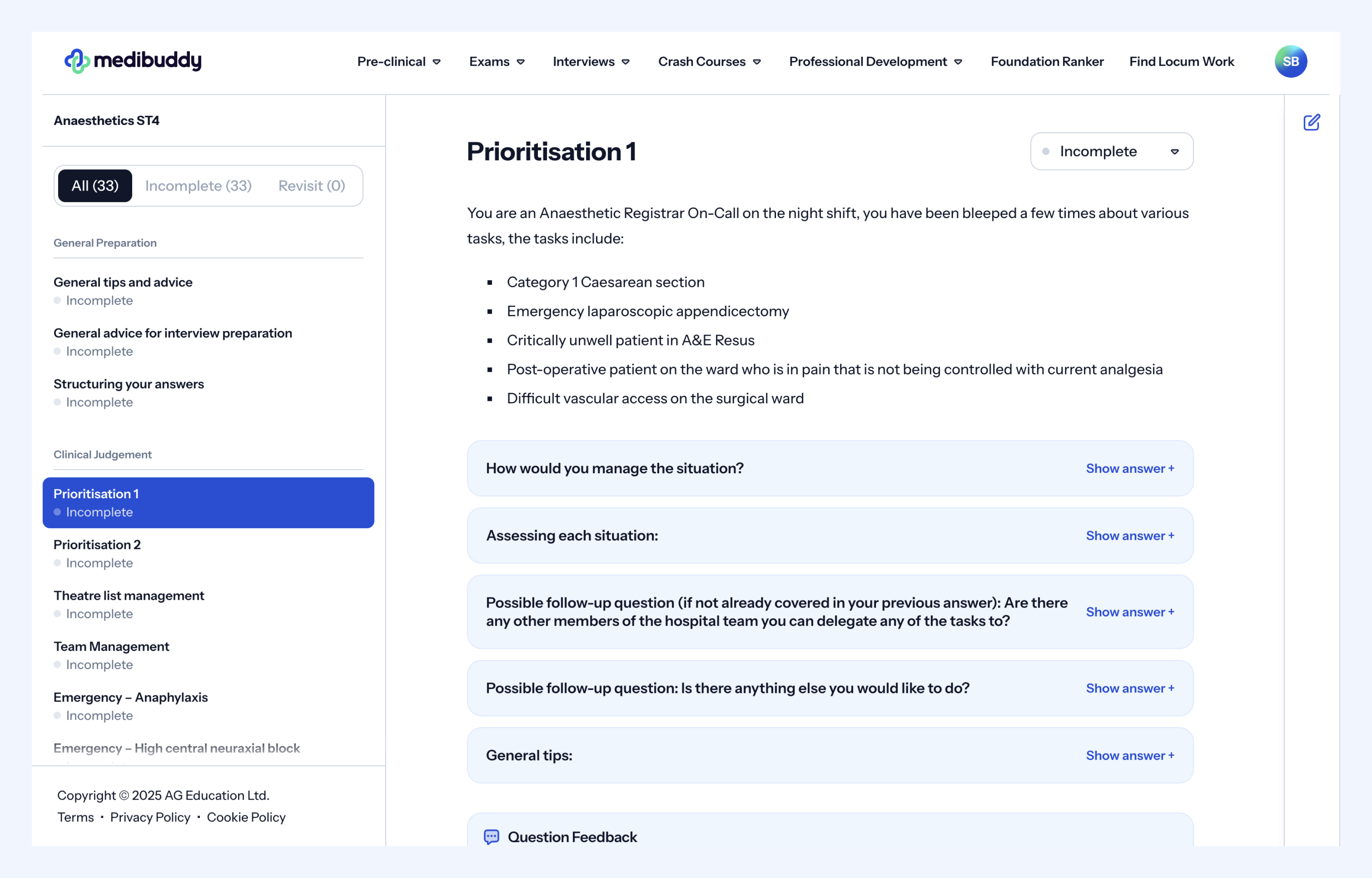This screenshot has height=878, width=1372.
Task: Open Foundation Ranker in navigation
Action: pyautogui.click(x=1047, y=62)
